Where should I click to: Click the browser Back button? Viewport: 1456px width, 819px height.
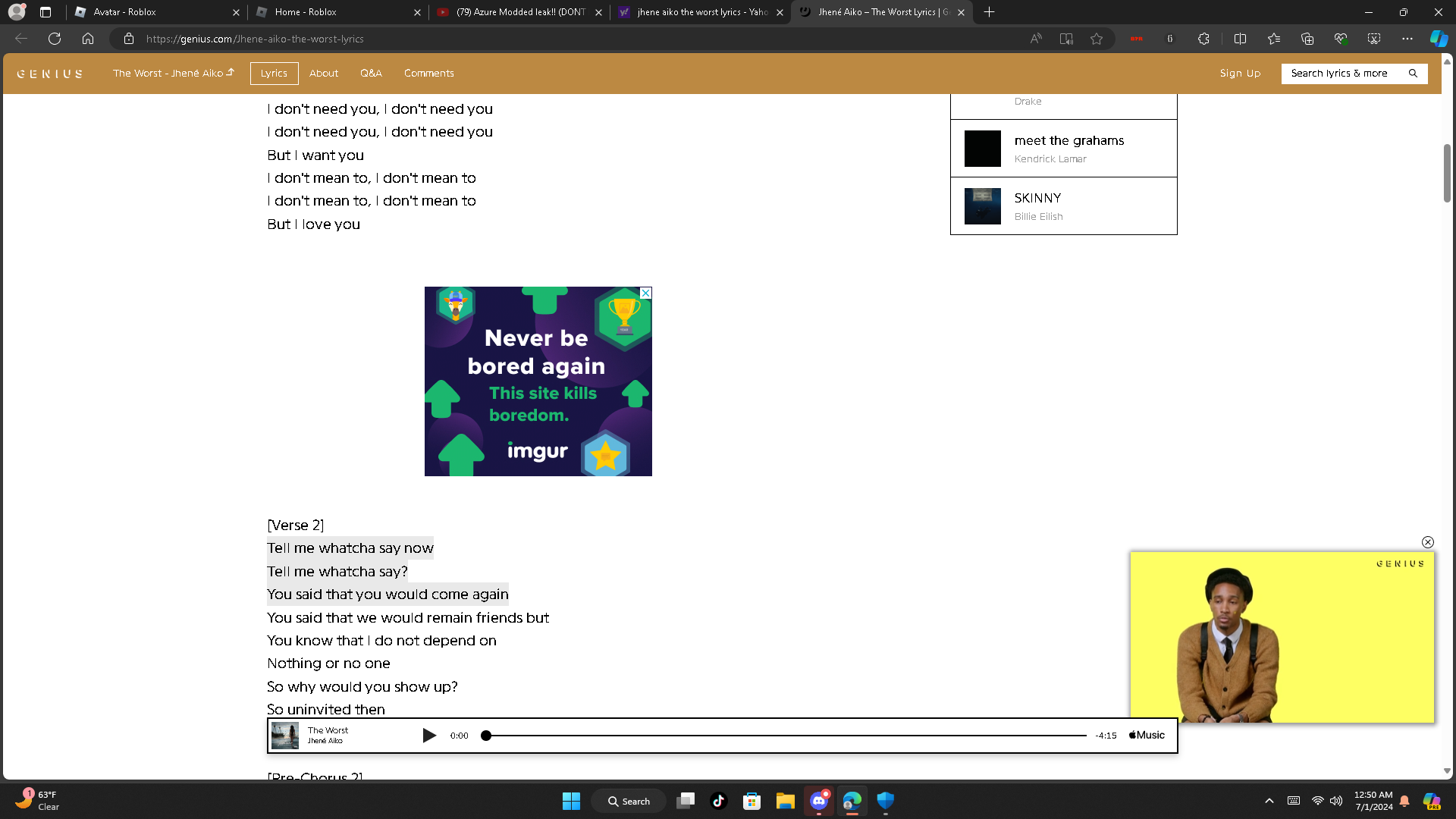click(21, 39)
